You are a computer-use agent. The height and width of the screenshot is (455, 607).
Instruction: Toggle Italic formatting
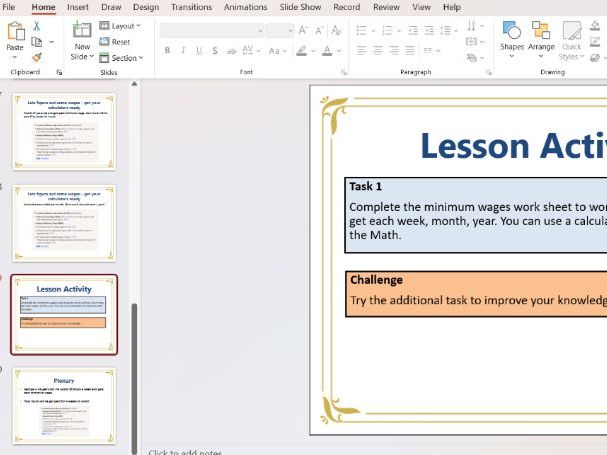pos(183,50)
